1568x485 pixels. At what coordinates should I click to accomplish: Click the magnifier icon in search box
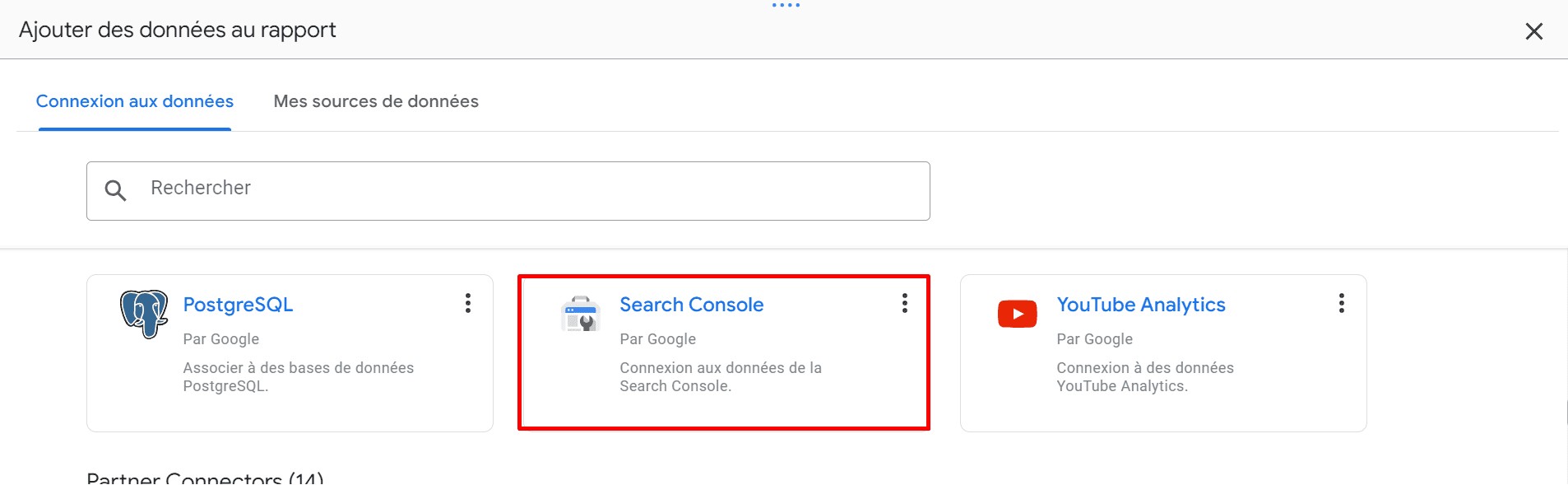[x=115, y=191]
